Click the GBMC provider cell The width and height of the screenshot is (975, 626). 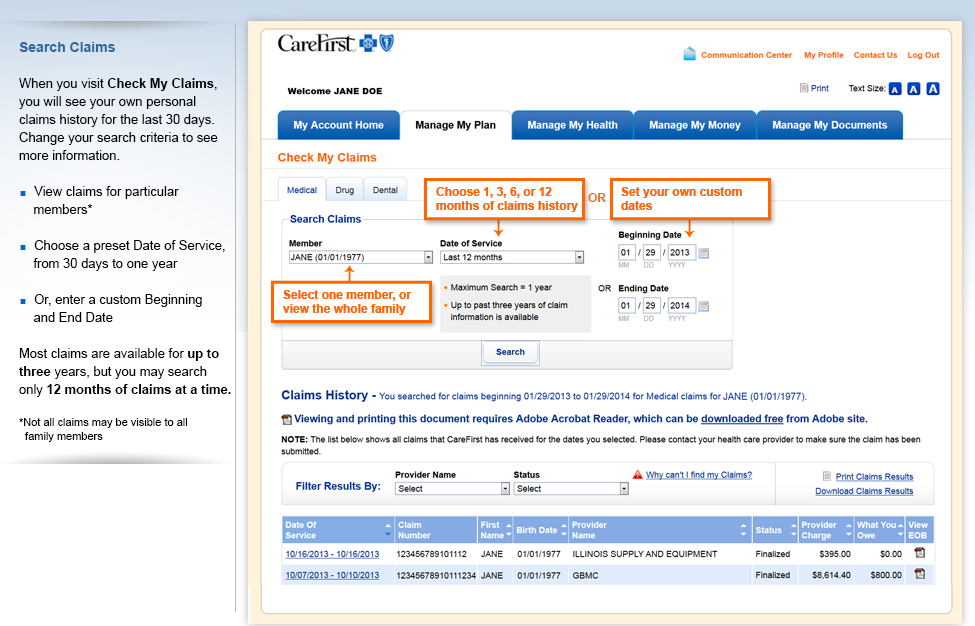[585, 575]
